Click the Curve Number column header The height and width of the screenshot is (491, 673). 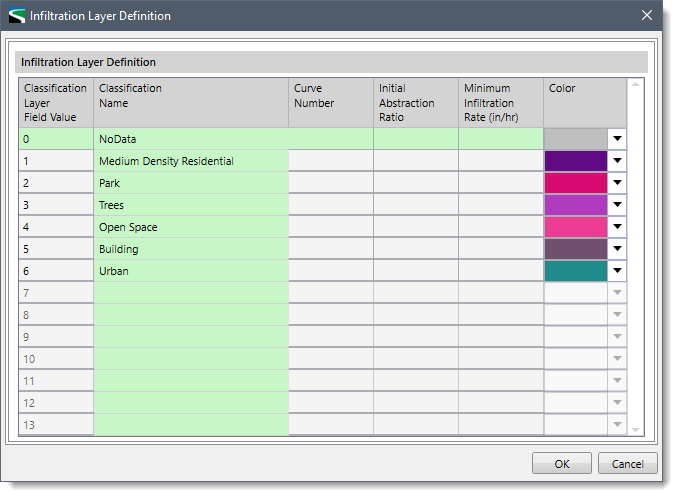[330, 102]
